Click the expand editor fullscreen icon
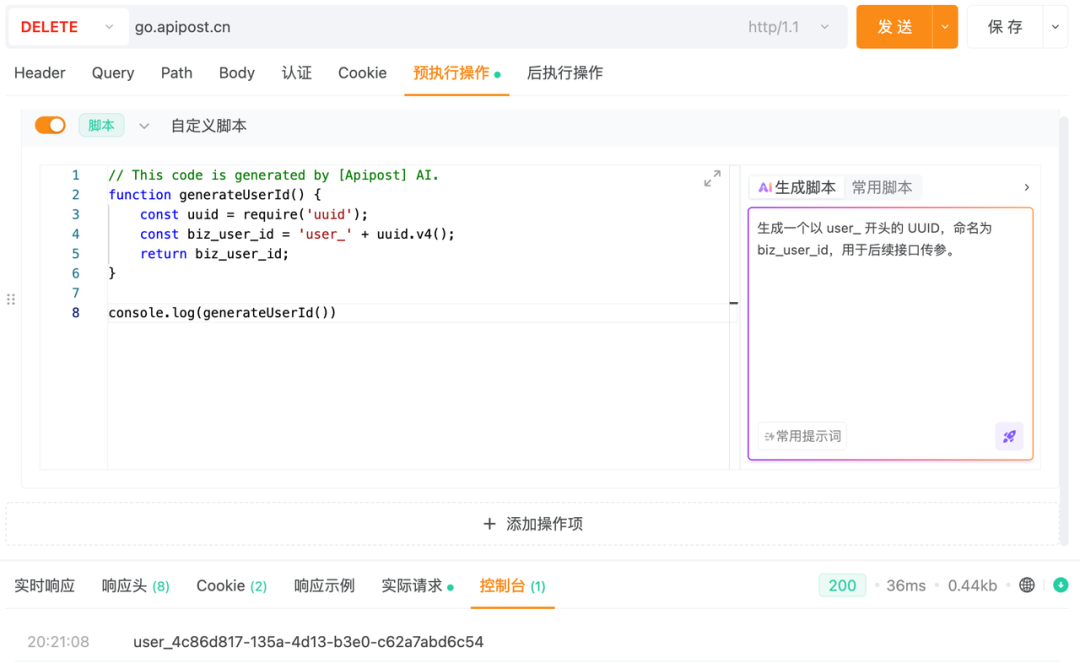The height and width of the screenshot is (663, 1080). [x=712, y=178]
